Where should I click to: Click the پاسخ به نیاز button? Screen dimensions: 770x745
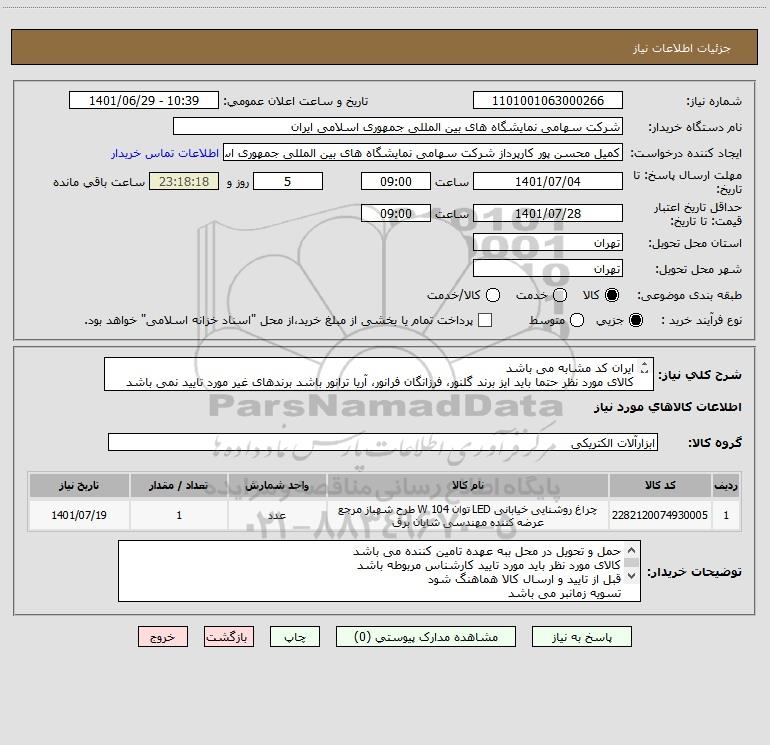tap(582, 637)
